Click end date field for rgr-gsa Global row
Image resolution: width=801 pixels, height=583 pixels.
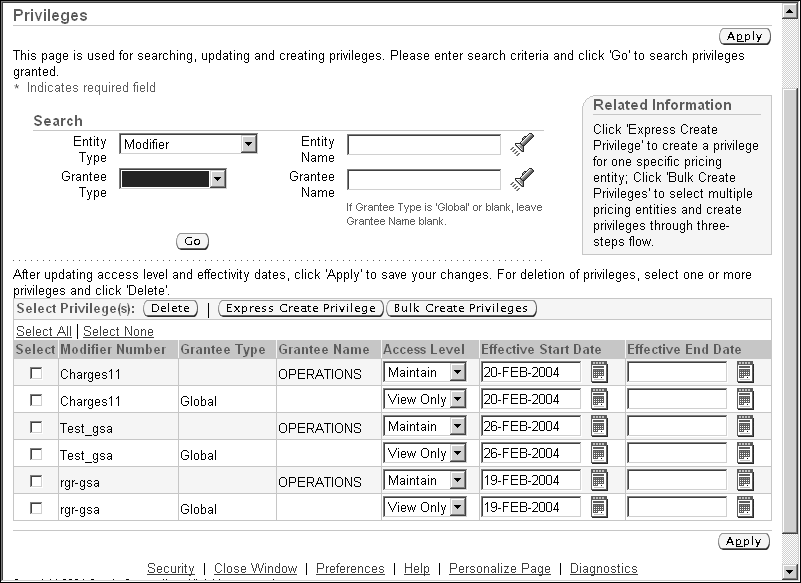(677, 507)
